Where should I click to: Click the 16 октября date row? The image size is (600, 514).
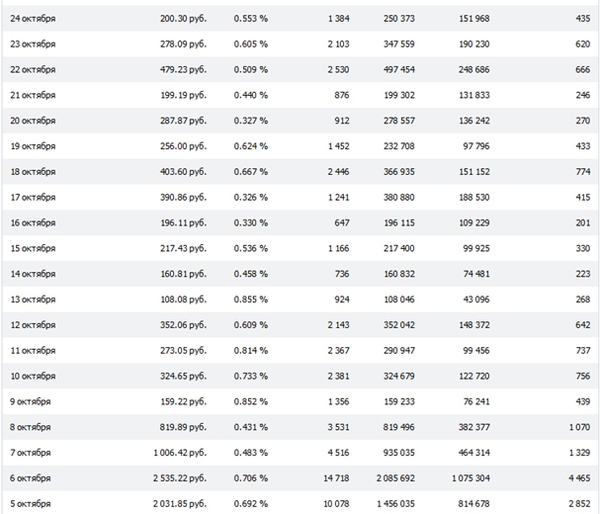point(32,223)
